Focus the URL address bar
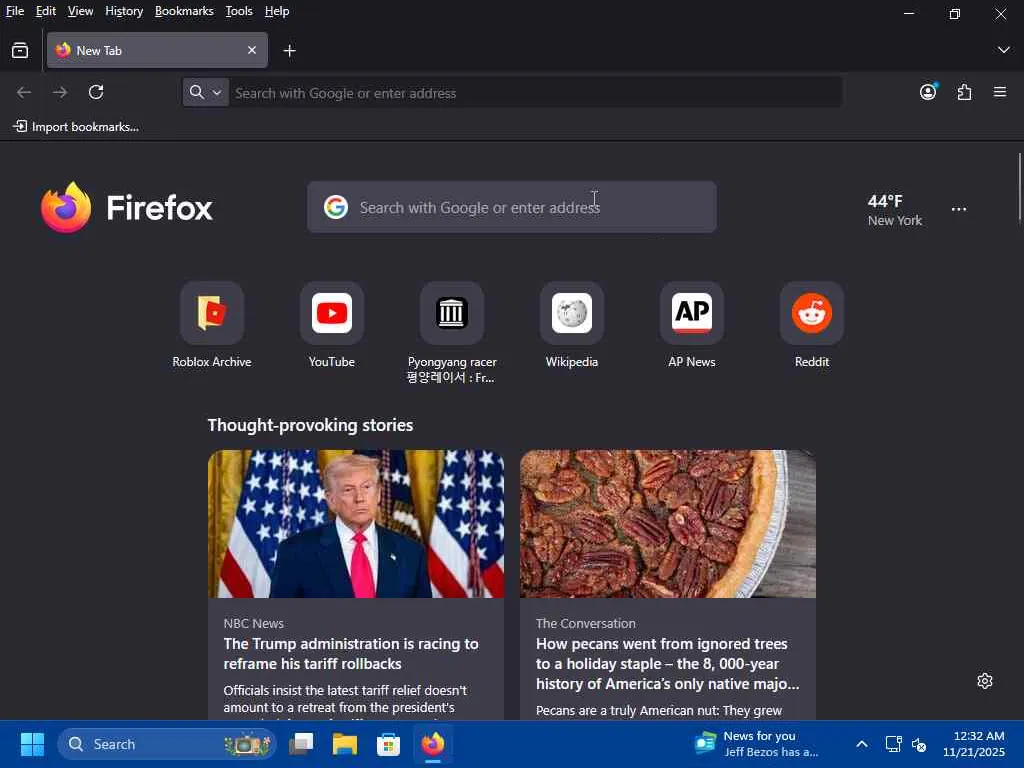Image resolution: width=1024 pixels, height=768 pixels. (x=534, y=93)
